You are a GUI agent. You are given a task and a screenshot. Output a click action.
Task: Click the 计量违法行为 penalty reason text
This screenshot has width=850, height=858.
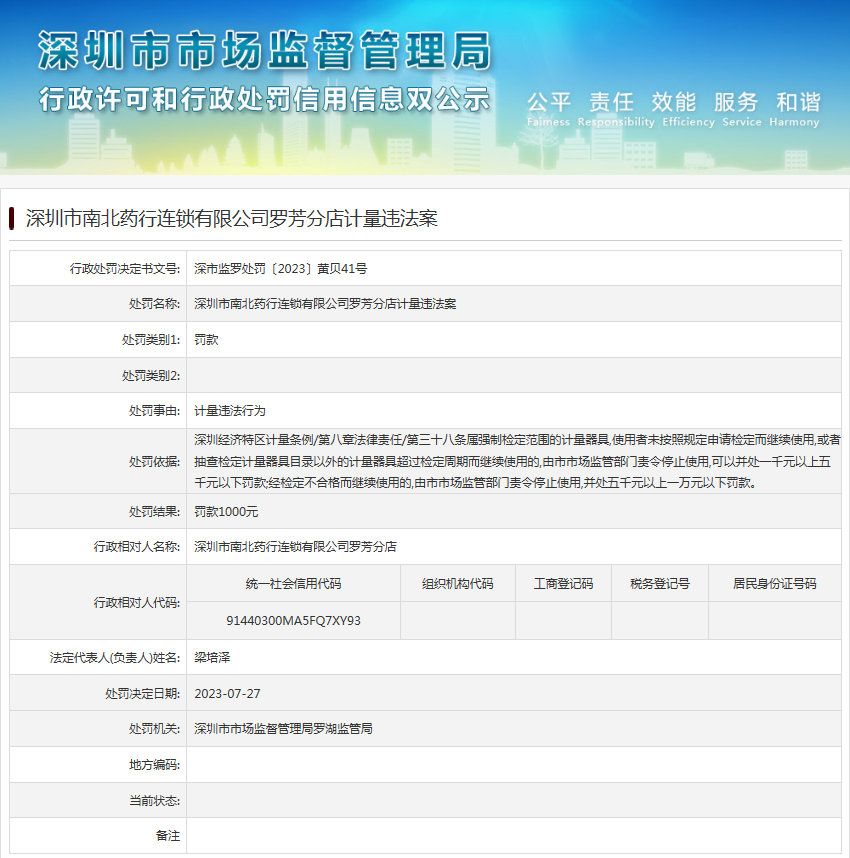[x=230, y=411]
